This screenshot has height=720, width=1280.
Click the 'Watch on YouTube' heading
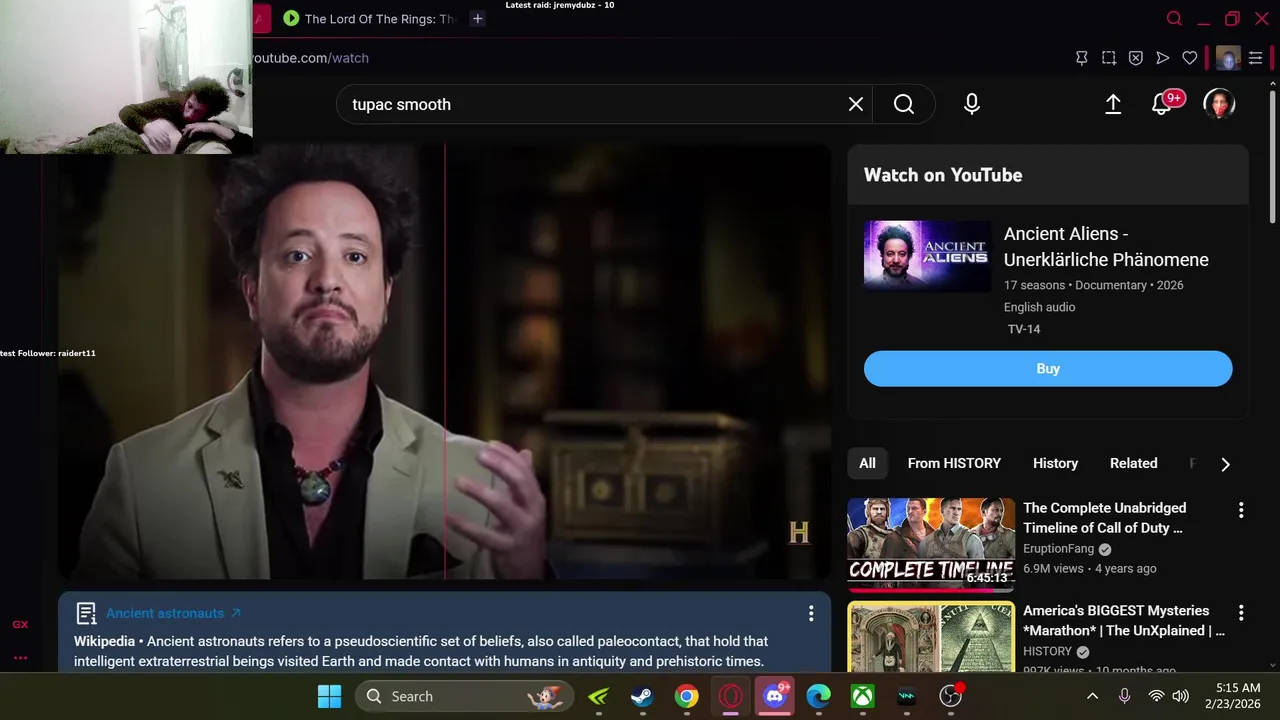943,175
